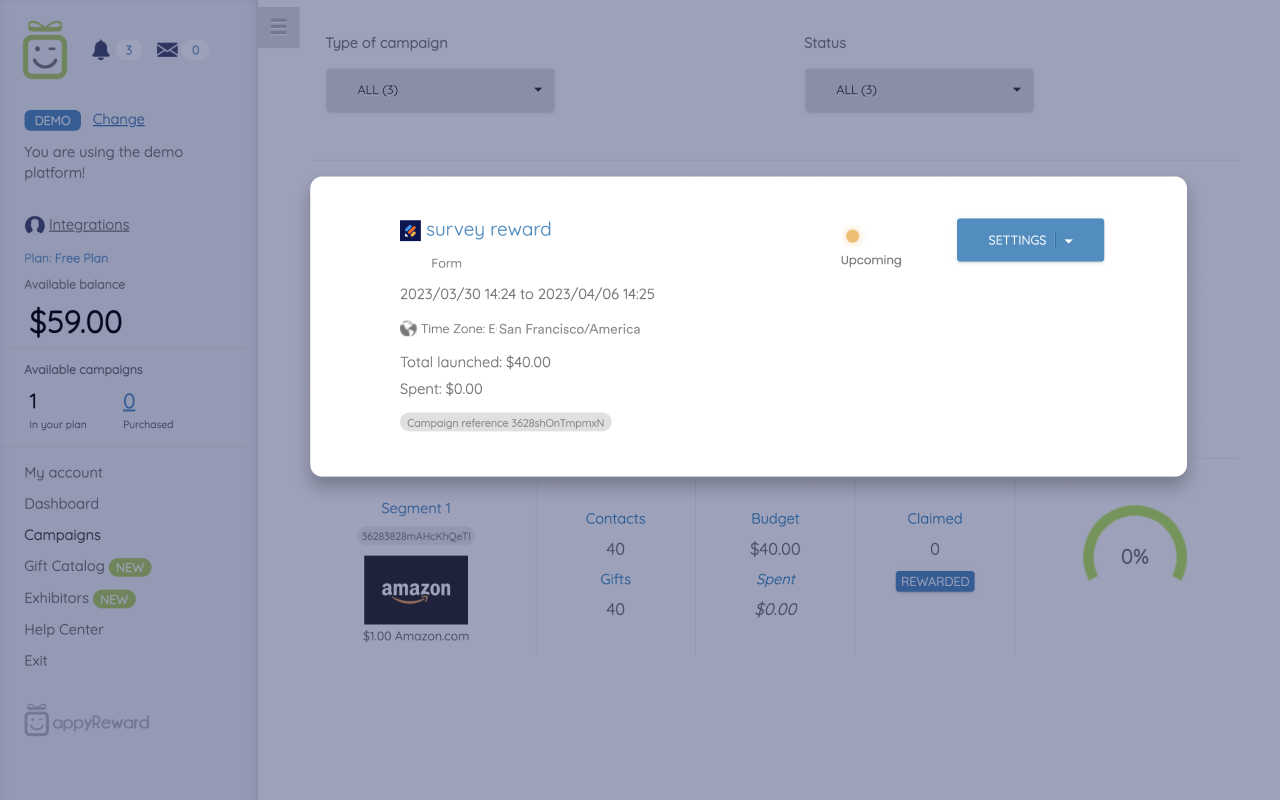1280x800 pixels.
Task: Open the Dashboard from the sidebar
Action: pyautogui.click(x=61, y=503)
